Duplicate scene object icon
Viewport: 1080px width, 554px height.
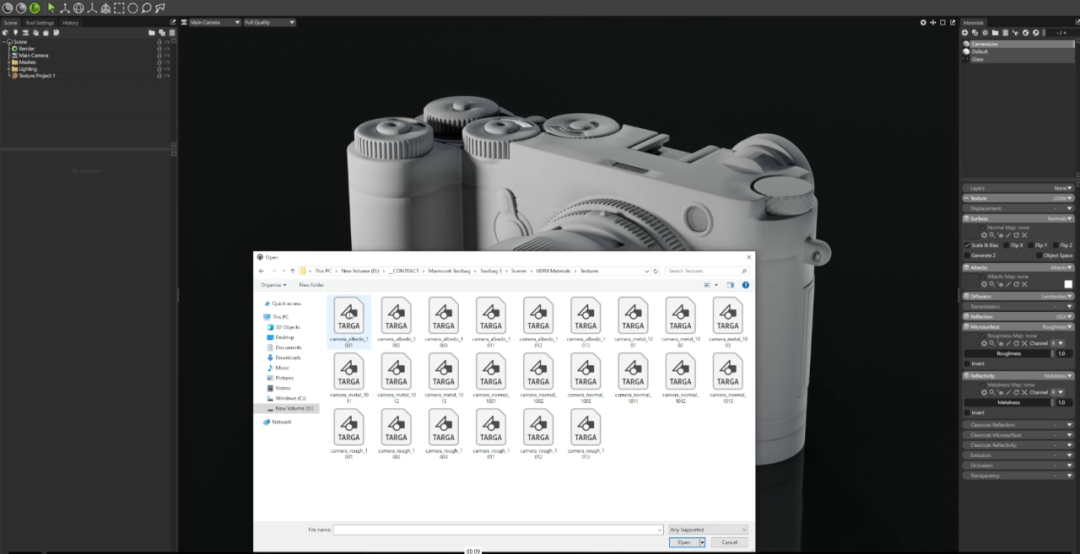click(162, 32)
